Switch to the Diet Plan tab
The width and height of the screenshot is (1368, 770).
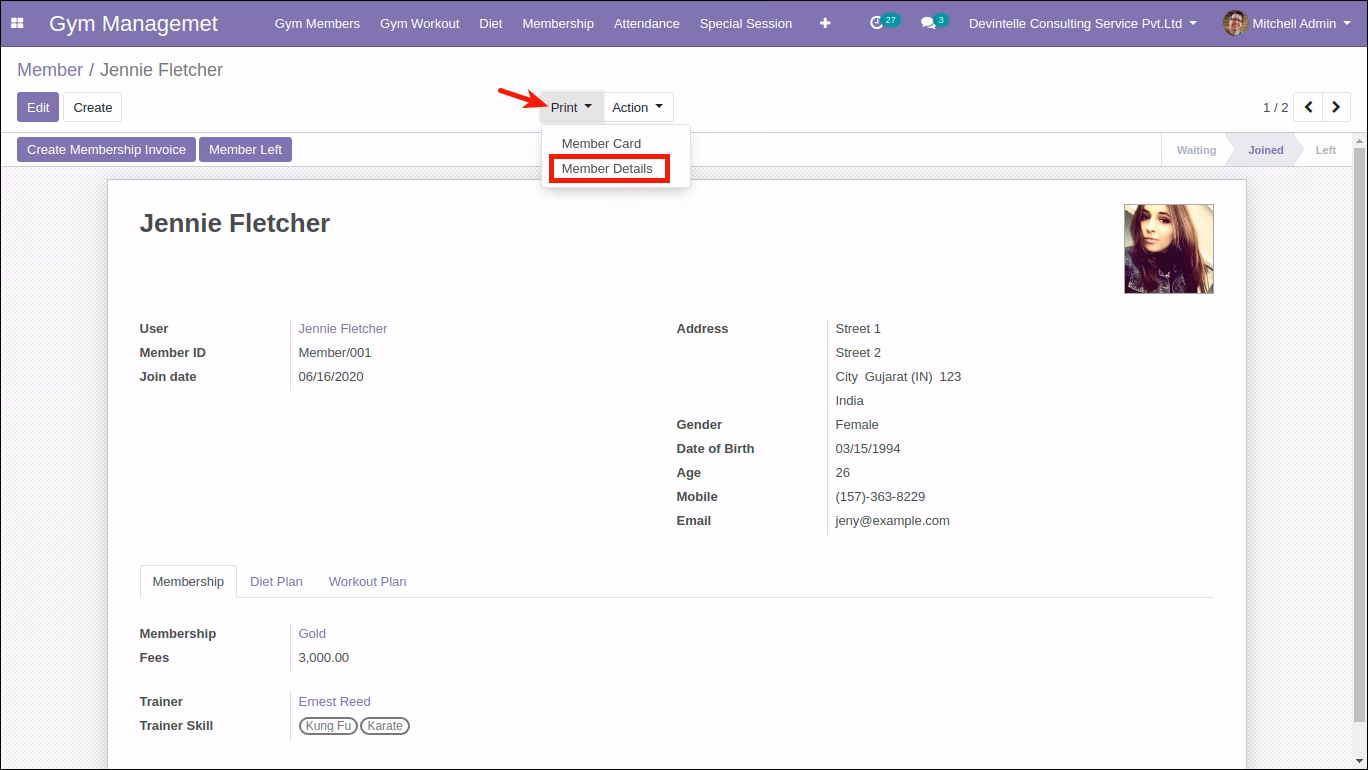[x=276, y=581]
